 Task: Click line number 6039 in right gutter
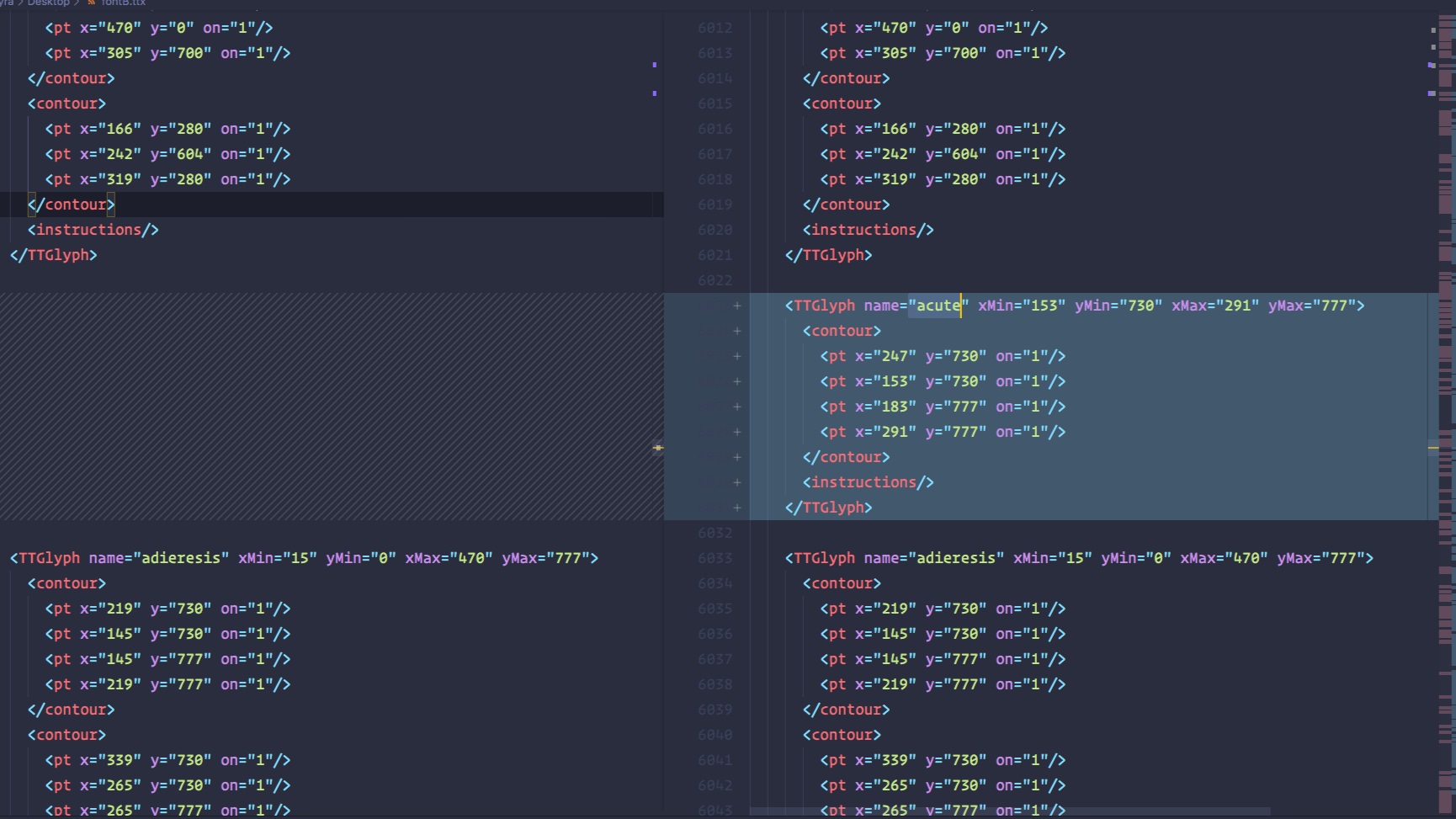click(715, 710)
